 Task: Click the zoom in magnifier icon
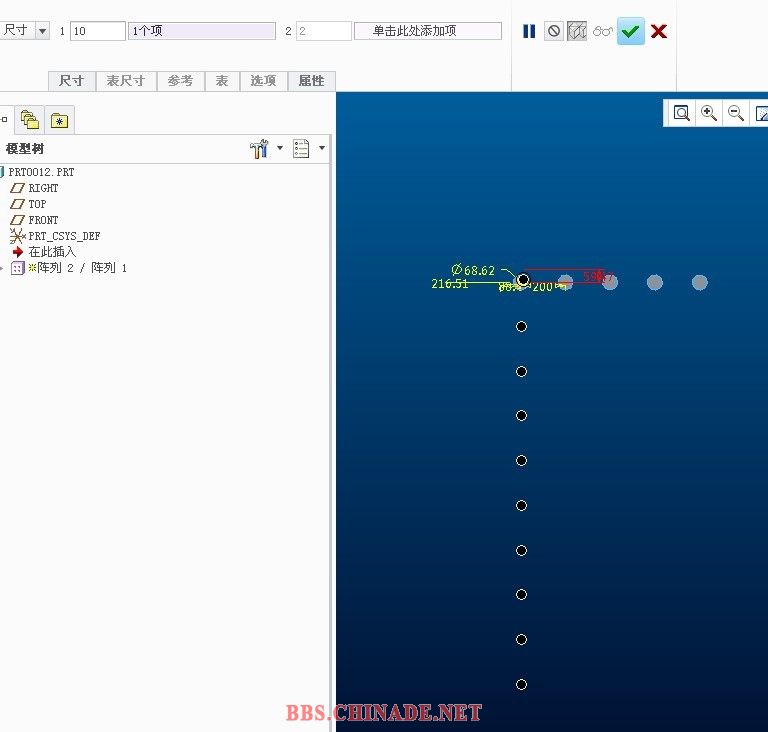pyautogui.click(x=709, y=113)
